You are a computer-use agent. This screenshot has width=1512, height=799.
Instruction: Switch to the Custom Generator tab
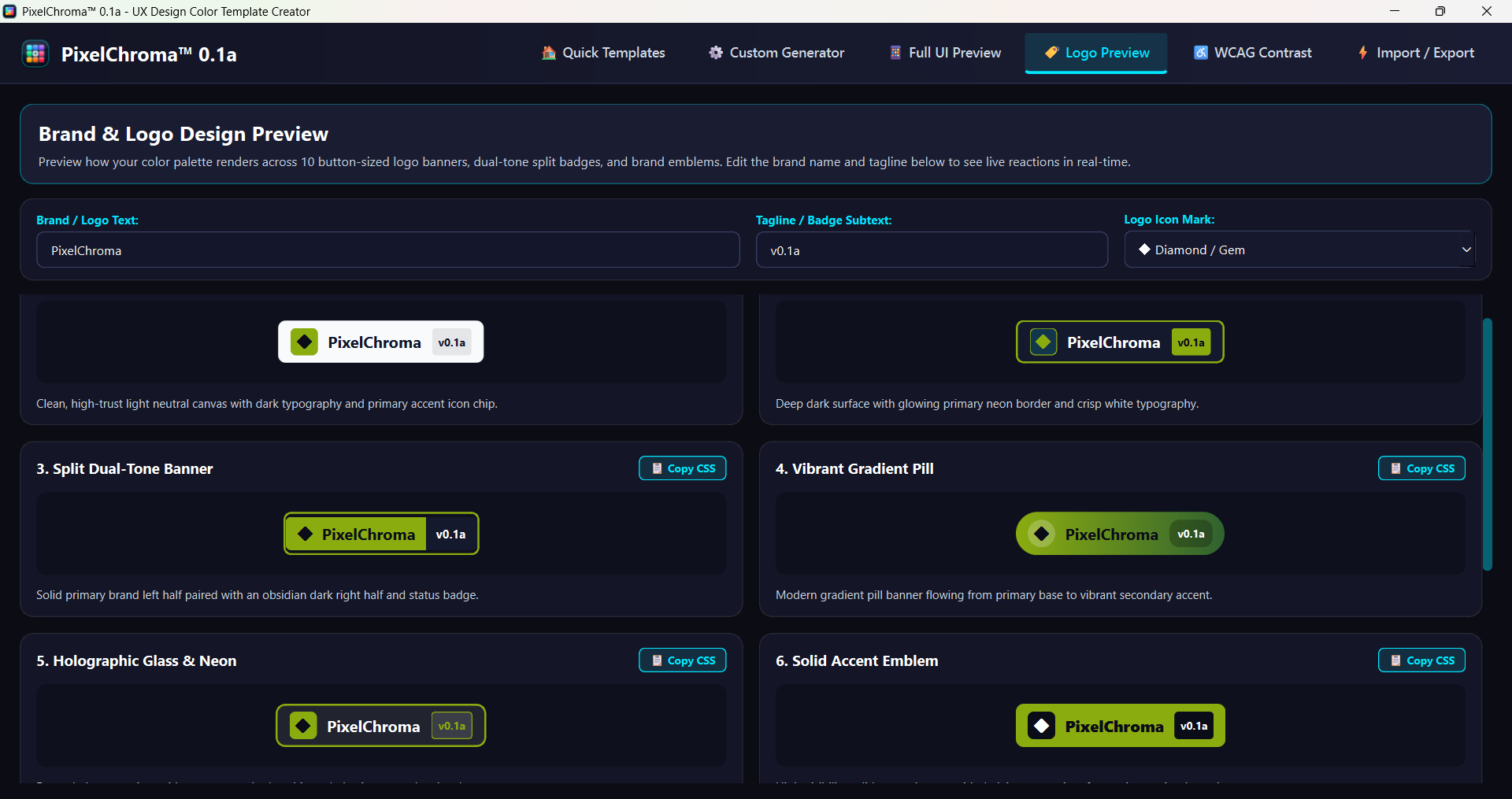(x=776, y=53)
